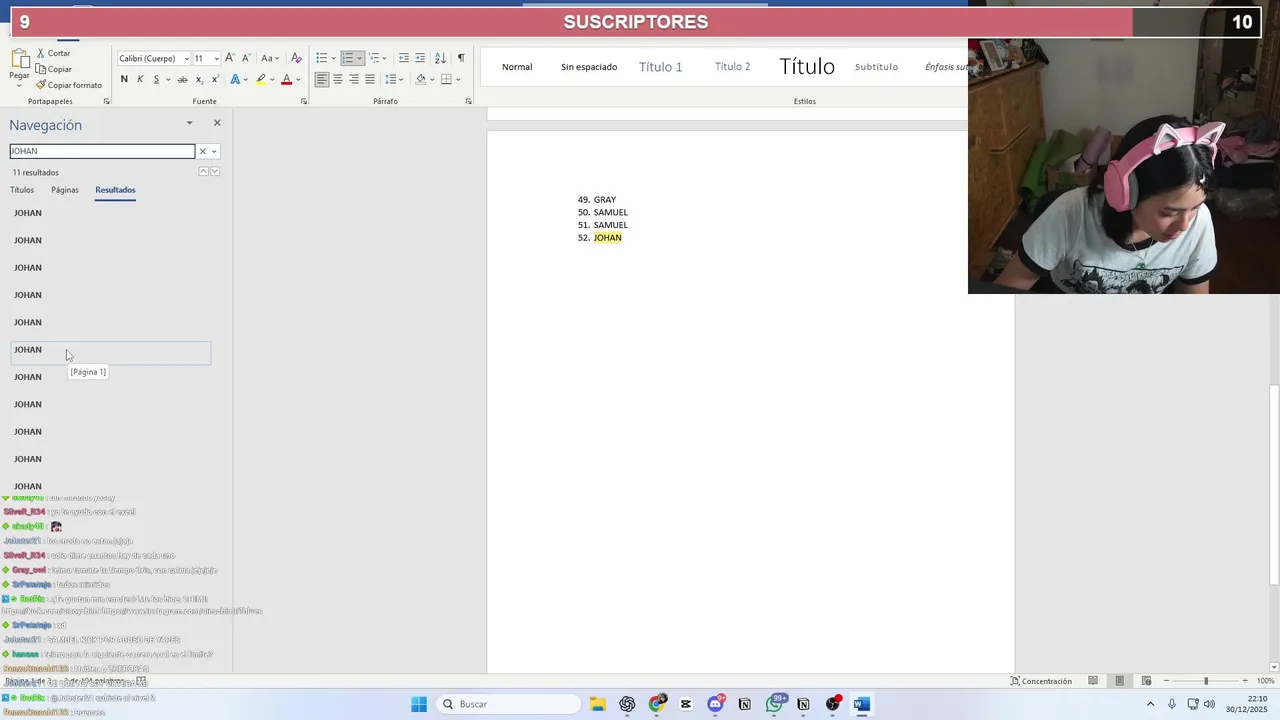The image size is (1280, 720).
Task: Click the JOHAN search field
Action: (x=102, y=151)
